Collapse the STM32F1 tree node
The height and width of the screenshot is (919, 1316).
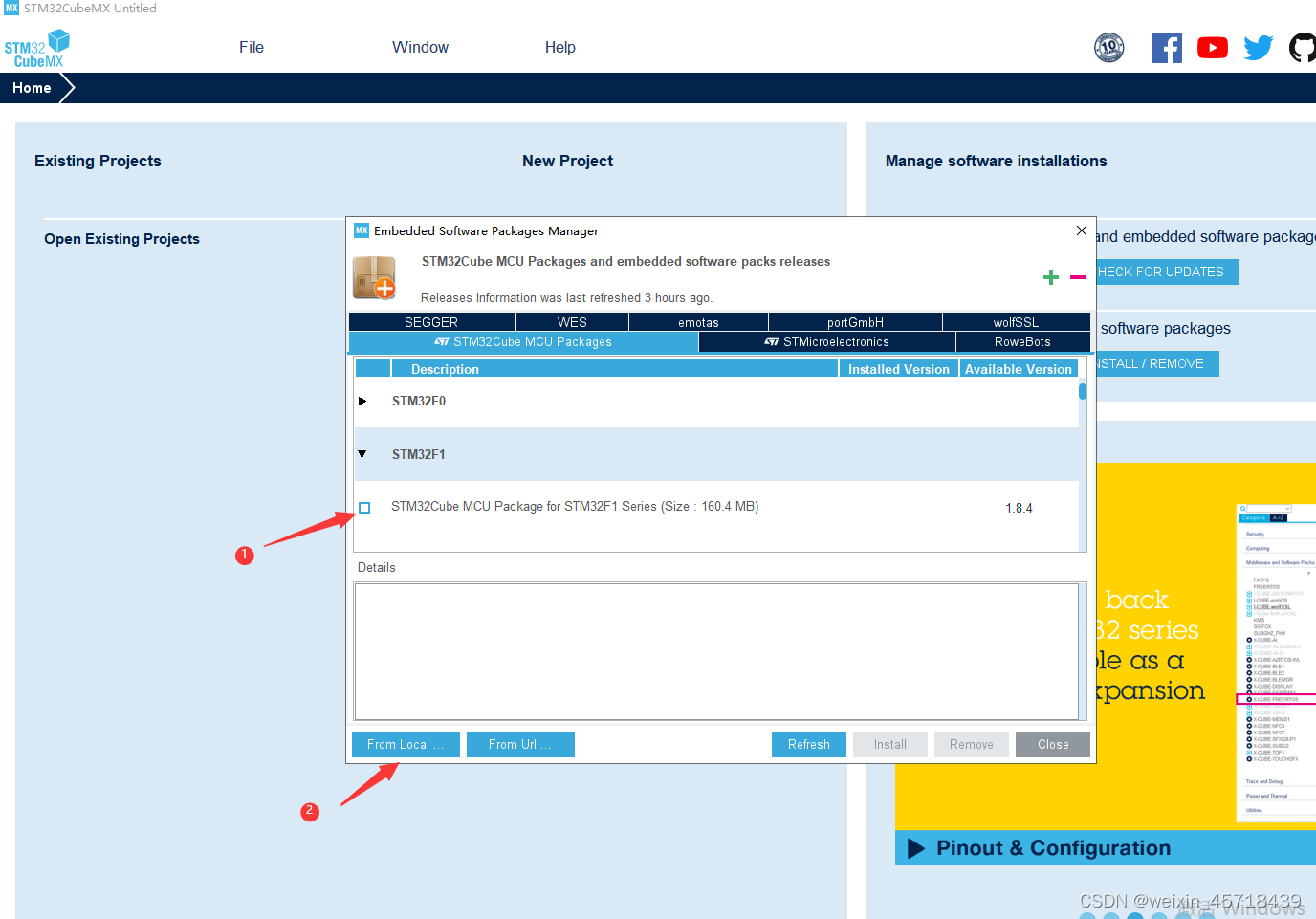[x=362, y=454]
